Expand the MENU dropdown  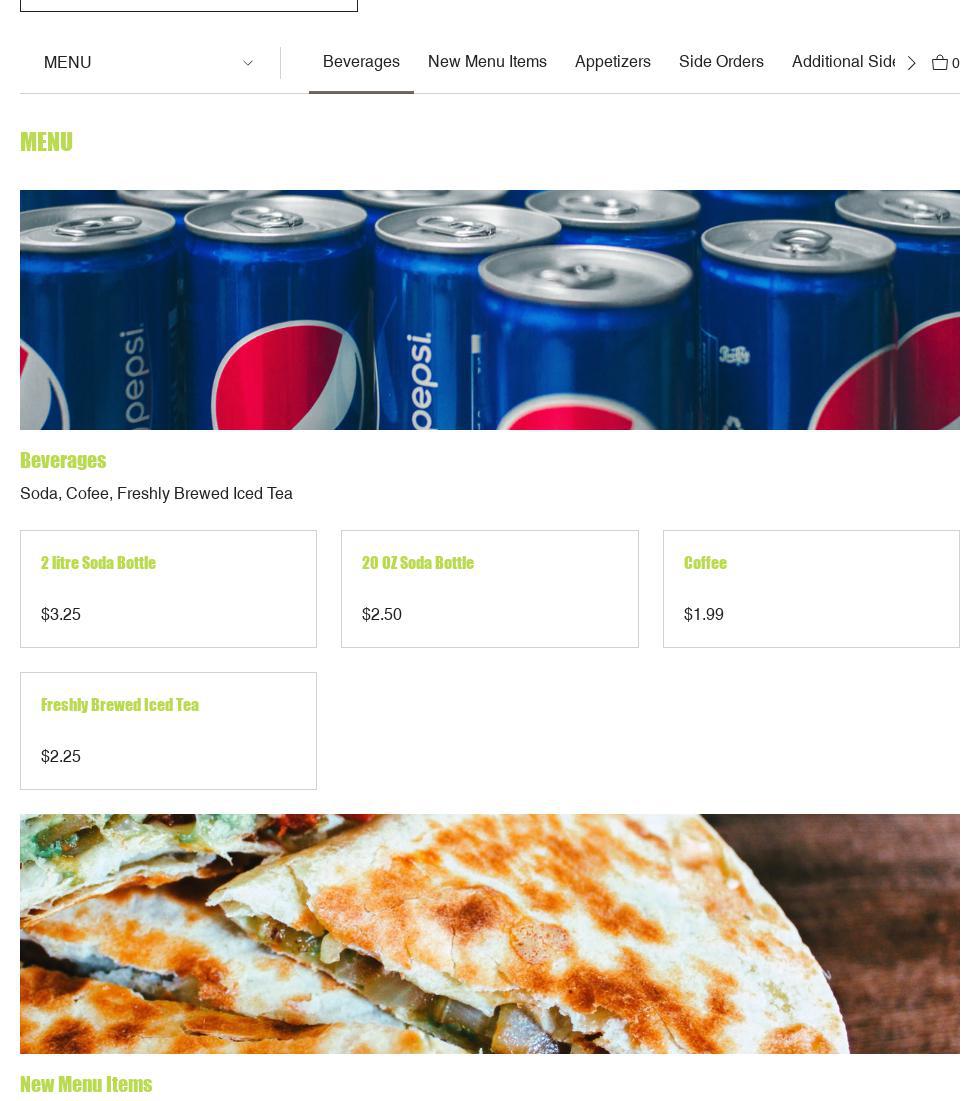[149, 62]
